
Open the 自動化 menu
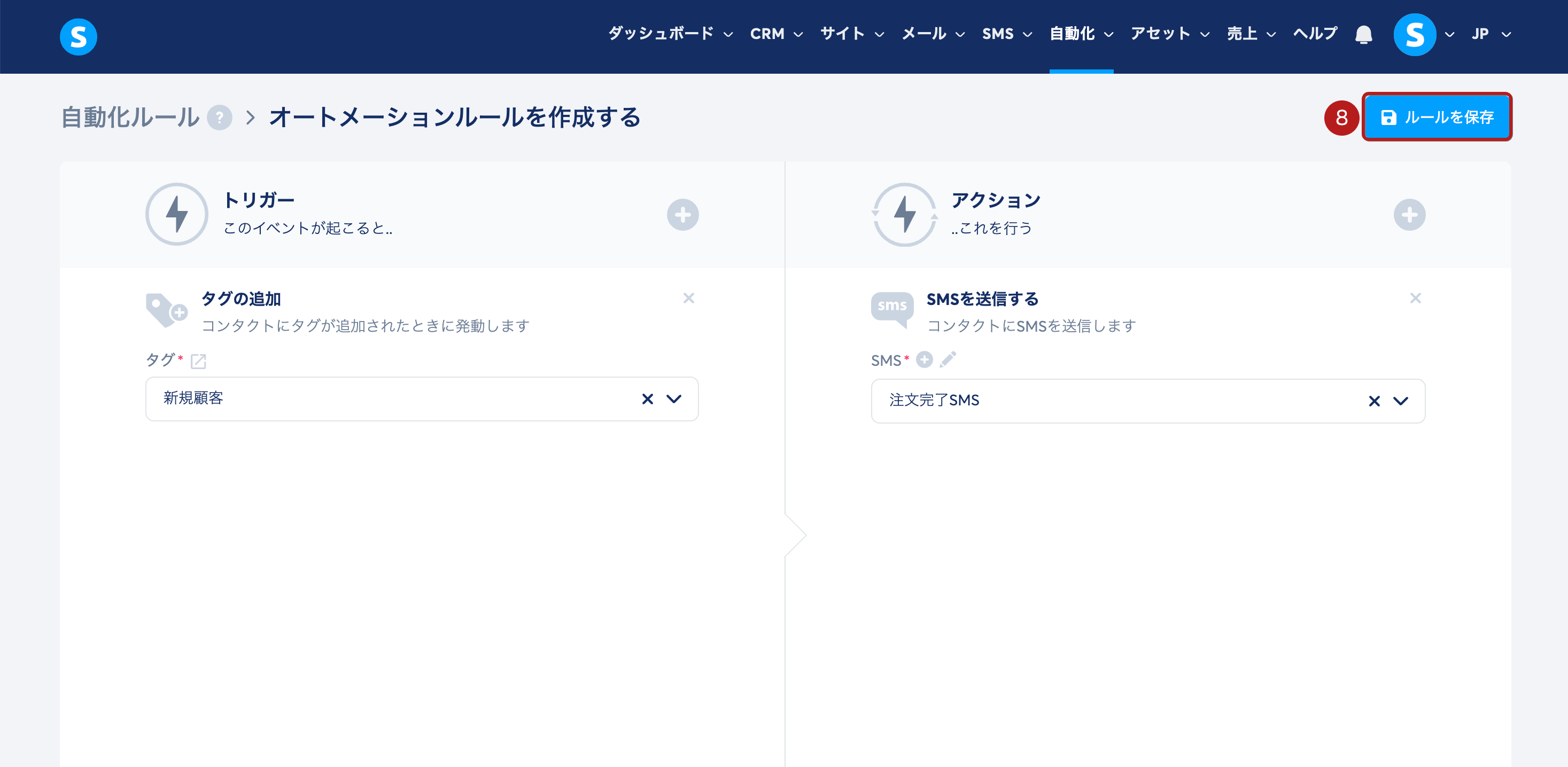pos(1081,34)
